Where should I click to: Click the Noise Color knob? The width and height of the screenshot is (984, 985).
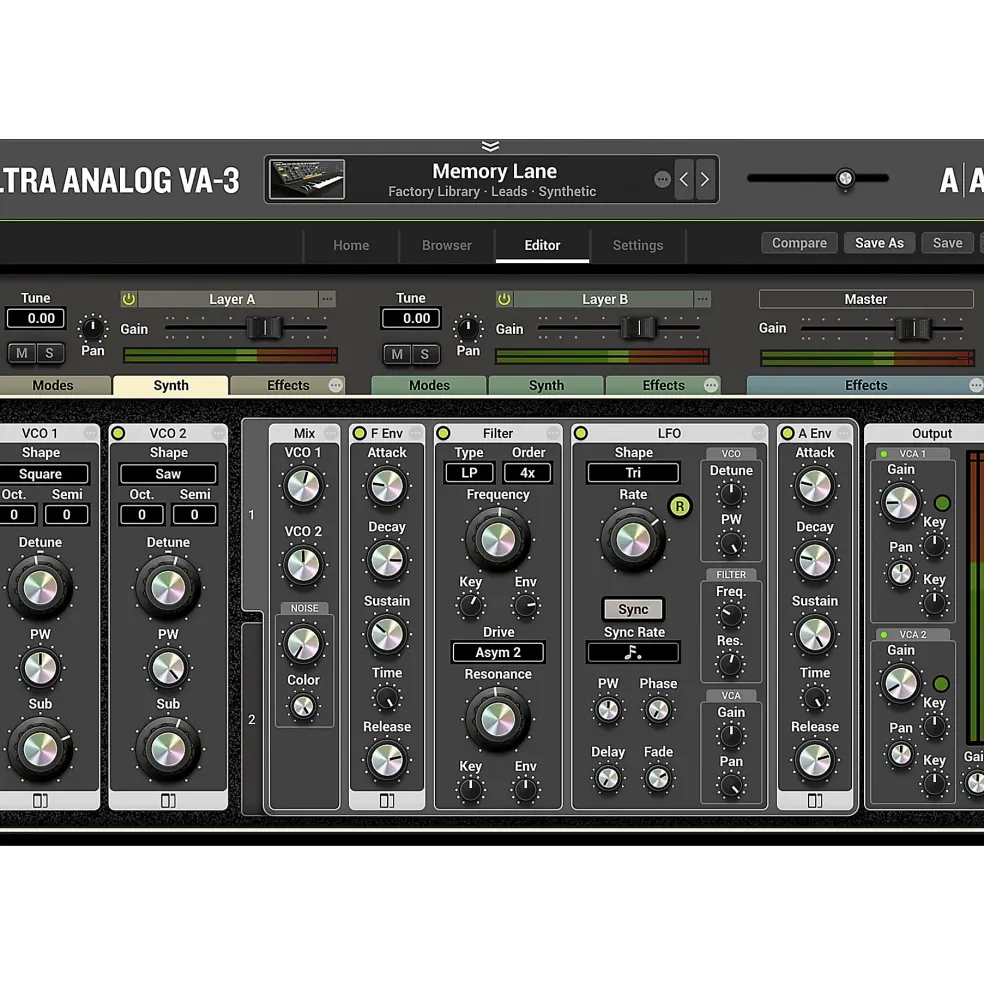pos(303,706)
